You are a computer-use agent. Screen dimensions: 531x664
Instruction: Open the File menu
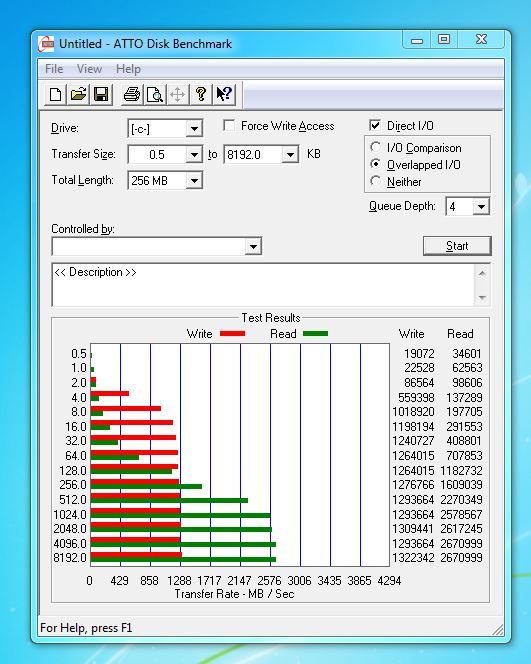(x=54, y=69)
